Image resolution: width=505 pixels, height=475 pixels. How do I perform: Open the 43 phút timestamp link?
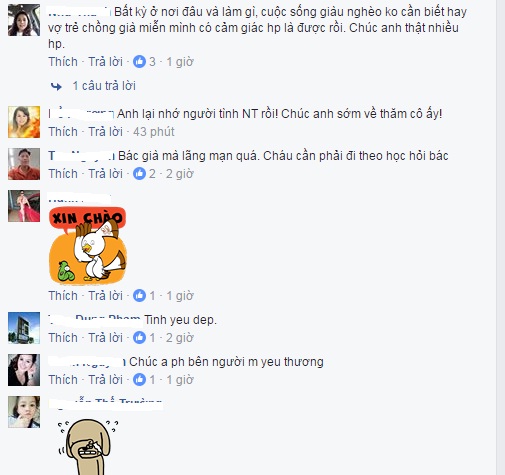click(154, 132)
